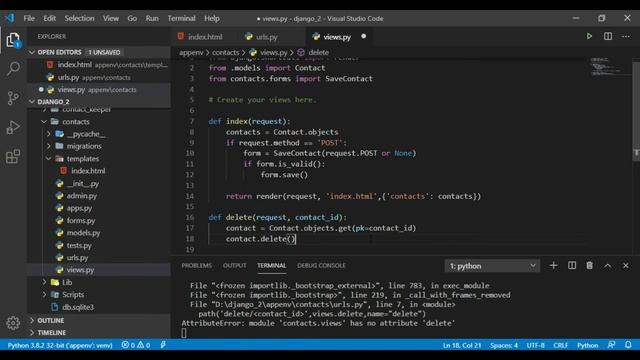
Task: Open tests.py in the file tree
Action: coord(99,245)
